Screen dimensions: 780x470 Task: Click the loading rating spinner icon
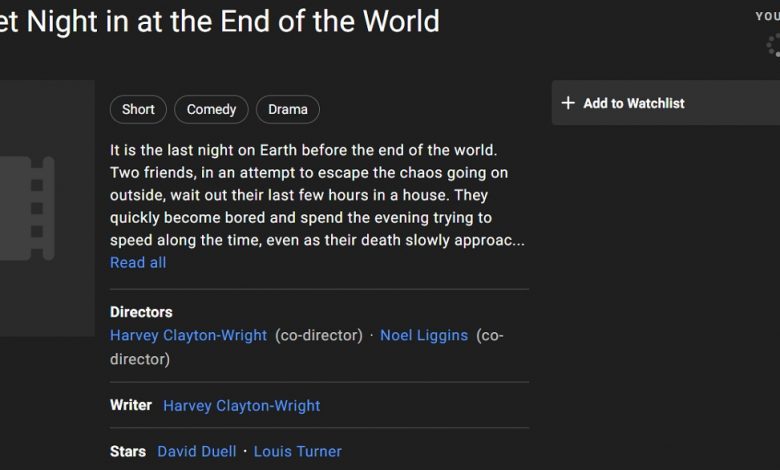click(x=773, y=45)
